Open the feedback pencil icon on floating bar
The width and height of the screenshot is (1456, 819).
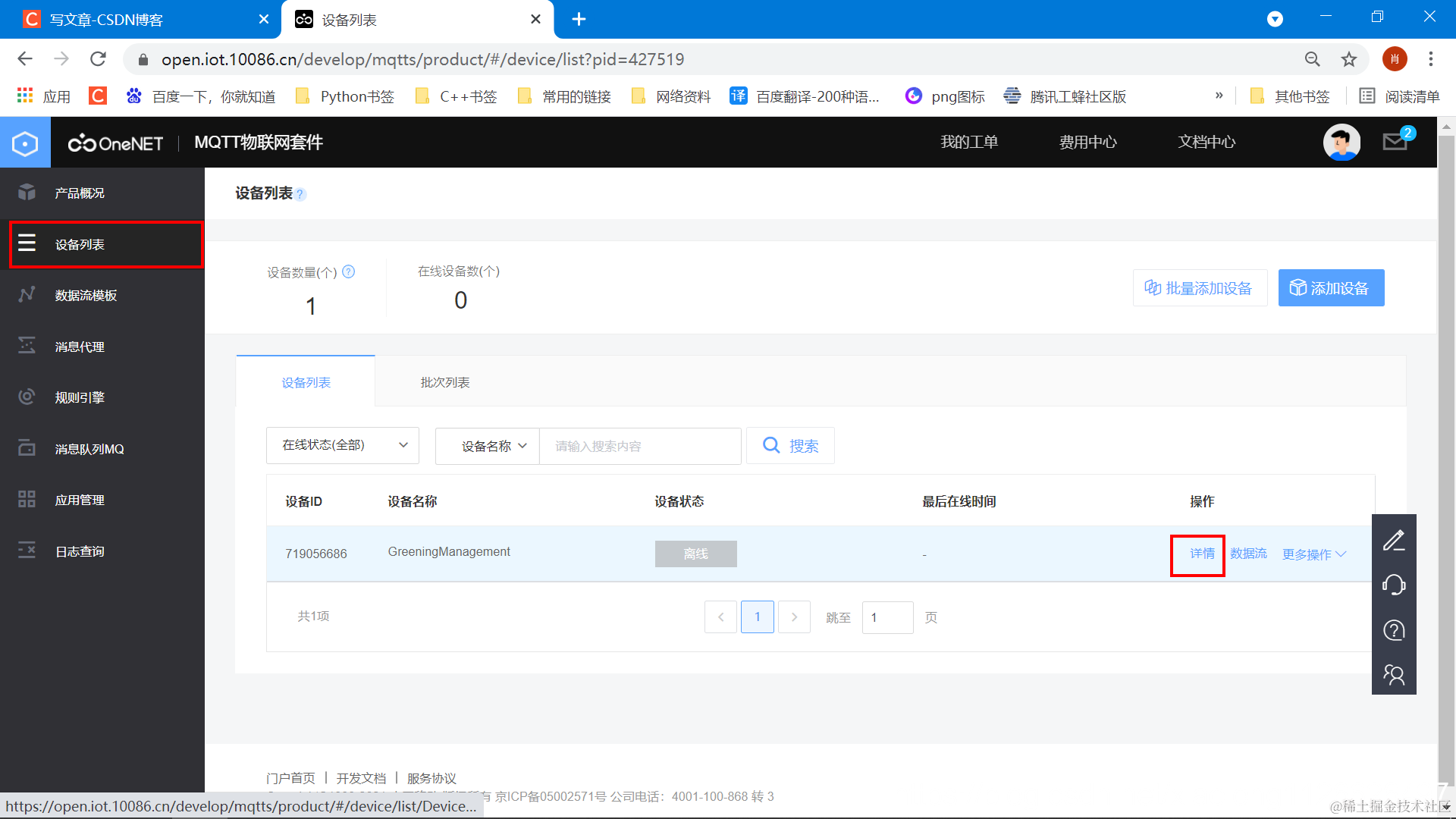pos(1394,541)
